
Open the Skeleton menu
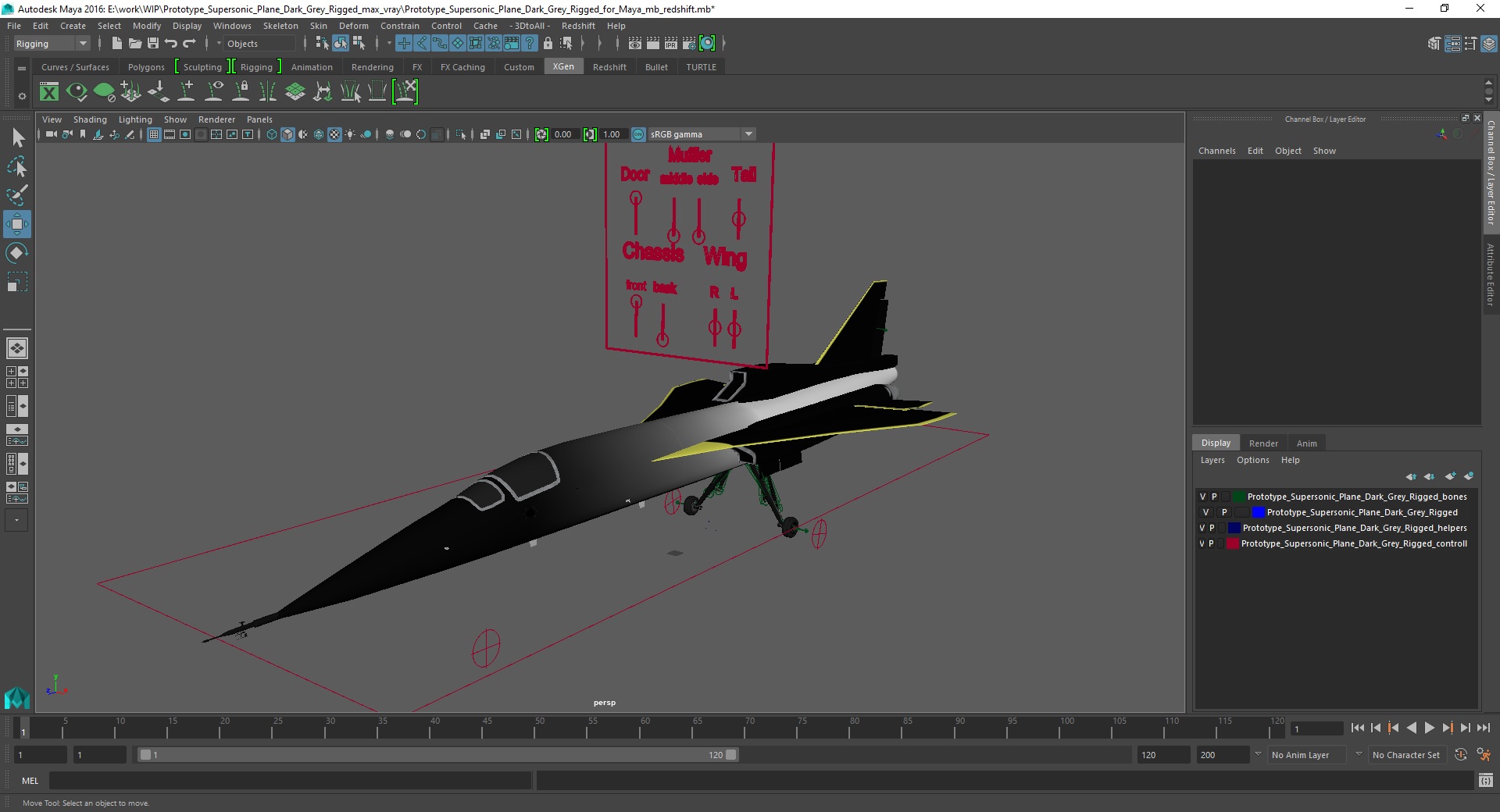pos(280,26)
